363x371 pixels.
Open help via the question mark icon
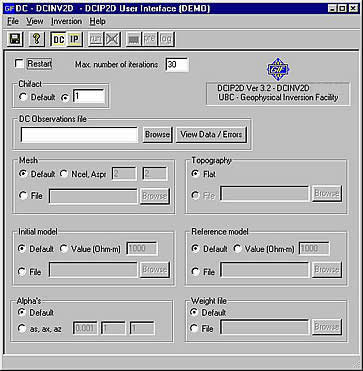point(36,39)
